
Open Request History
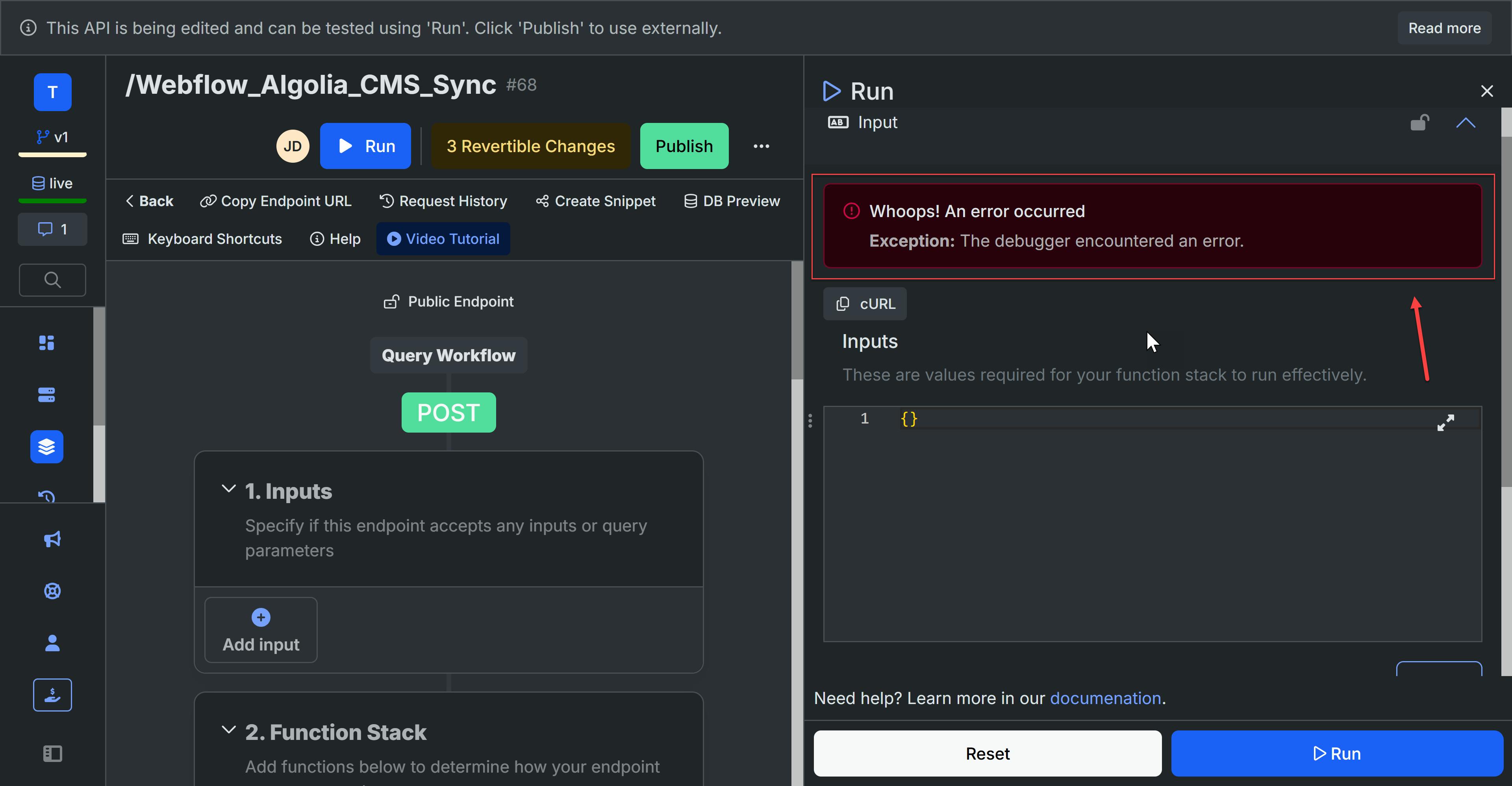click(x=443, y=201)
